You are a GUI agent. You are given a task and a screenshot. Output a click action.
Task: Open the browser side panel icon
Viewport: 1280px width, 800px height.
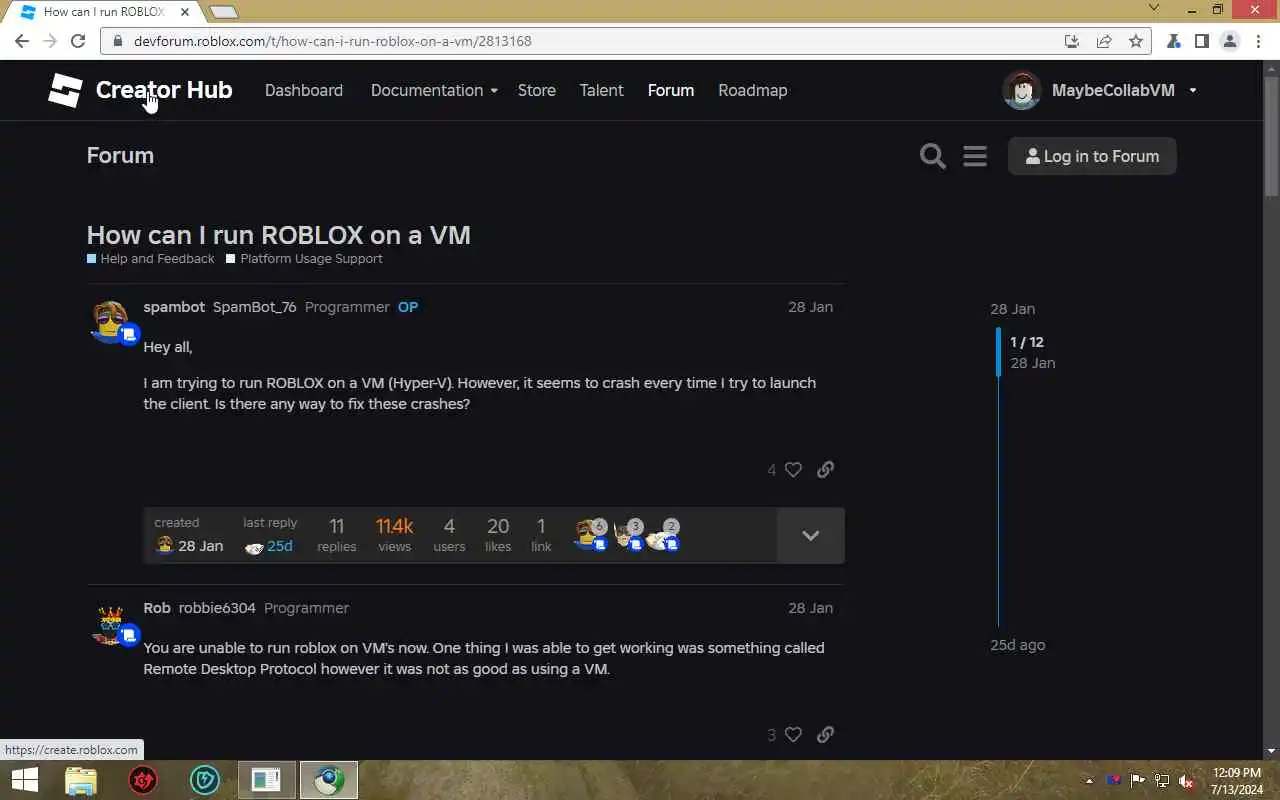tap(1202, 41)
